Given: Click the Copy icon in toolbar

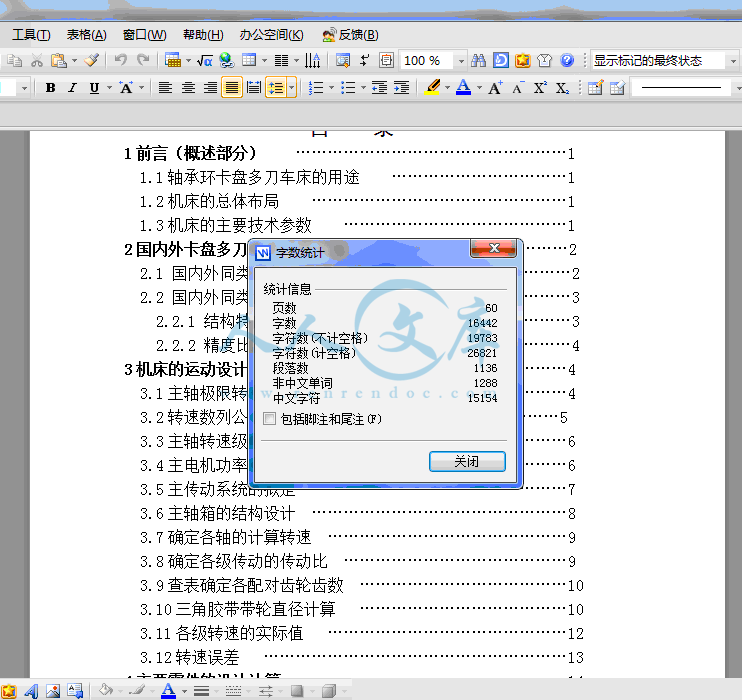Looking at the screenshot, I should 14,61.
